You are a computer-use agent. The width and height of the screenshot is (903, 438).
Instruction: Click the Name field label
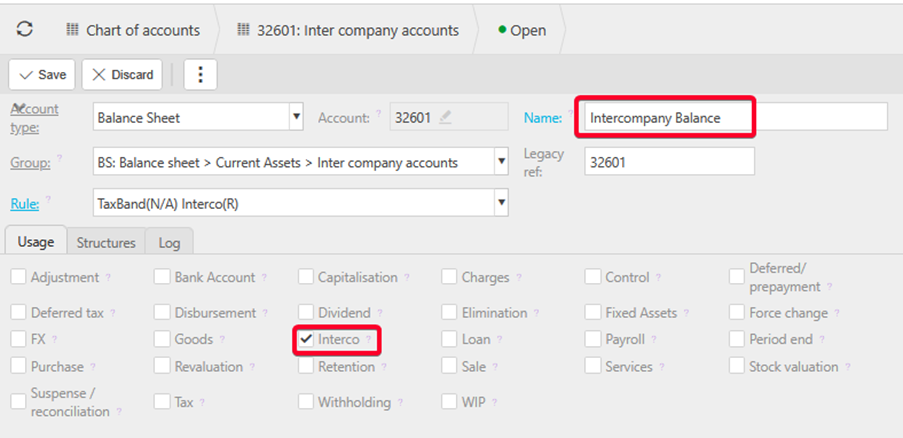click(x=542, y=117)
